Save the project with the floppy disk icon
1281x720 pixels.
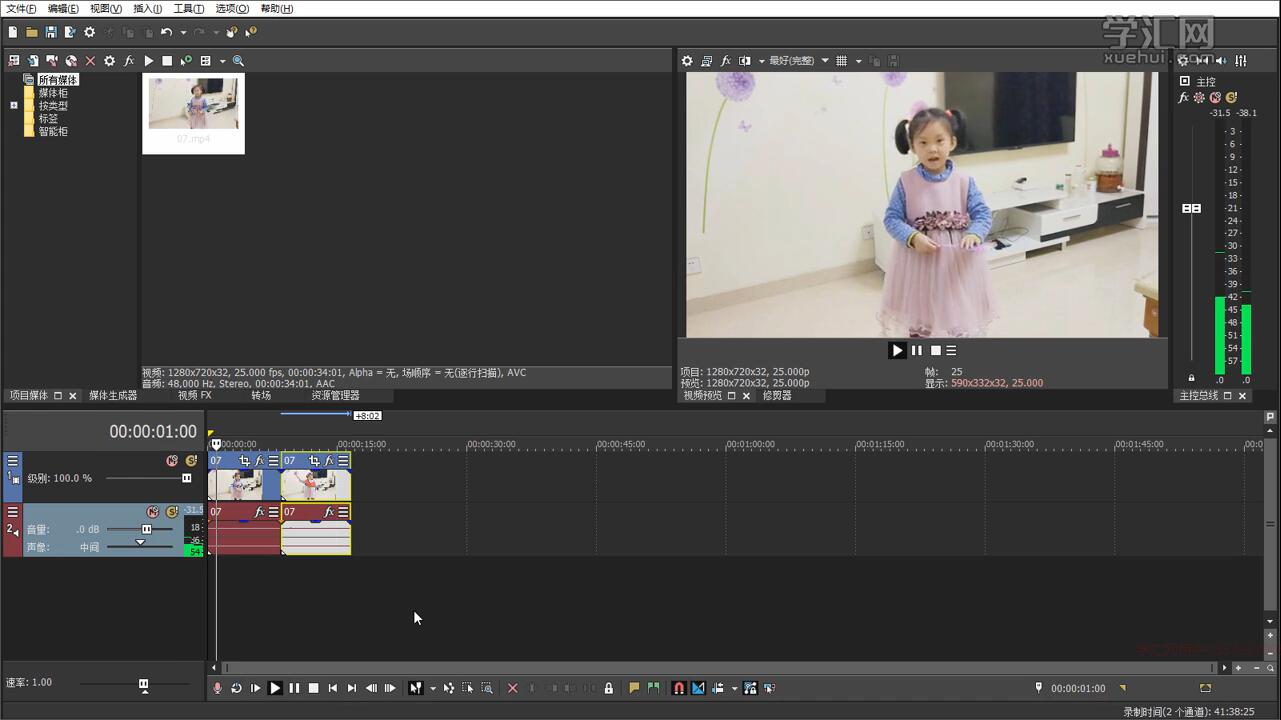click(x=51, y=32)
